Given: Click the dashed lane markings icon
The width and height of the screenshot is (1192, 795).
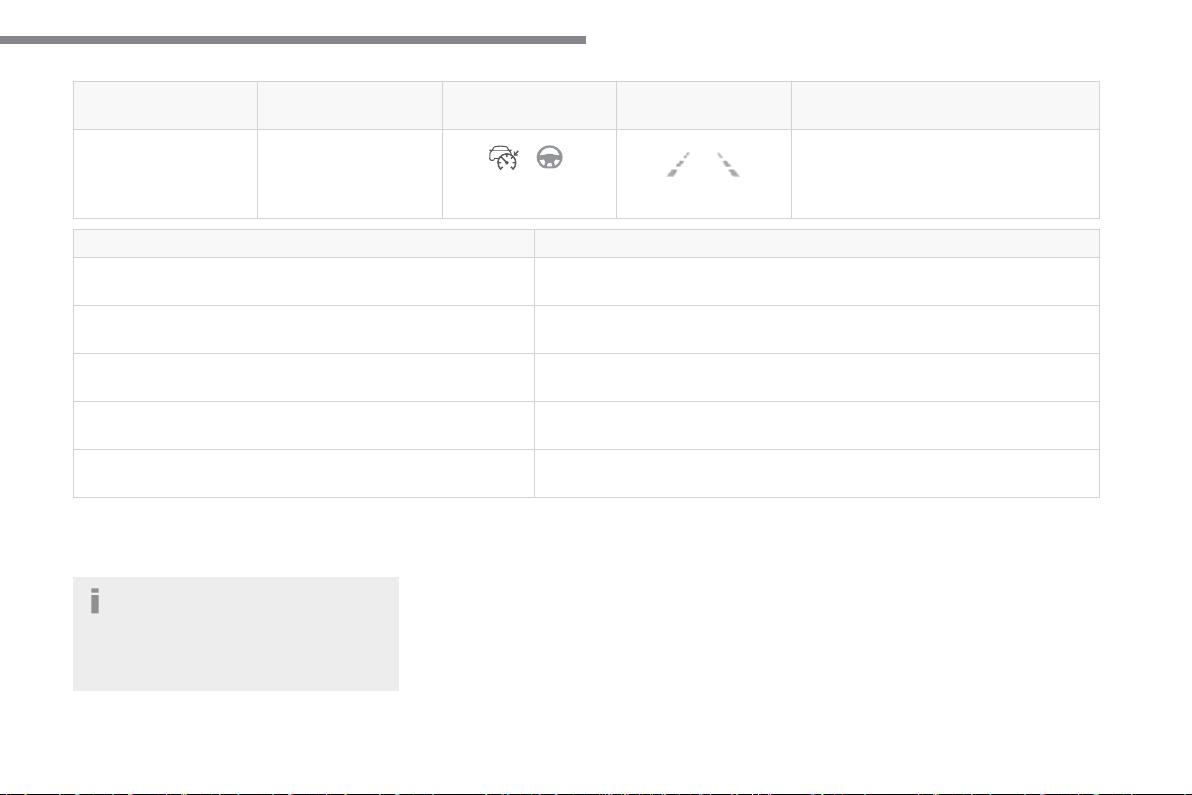Looking at the screenshot, I should tap(703, 165).
